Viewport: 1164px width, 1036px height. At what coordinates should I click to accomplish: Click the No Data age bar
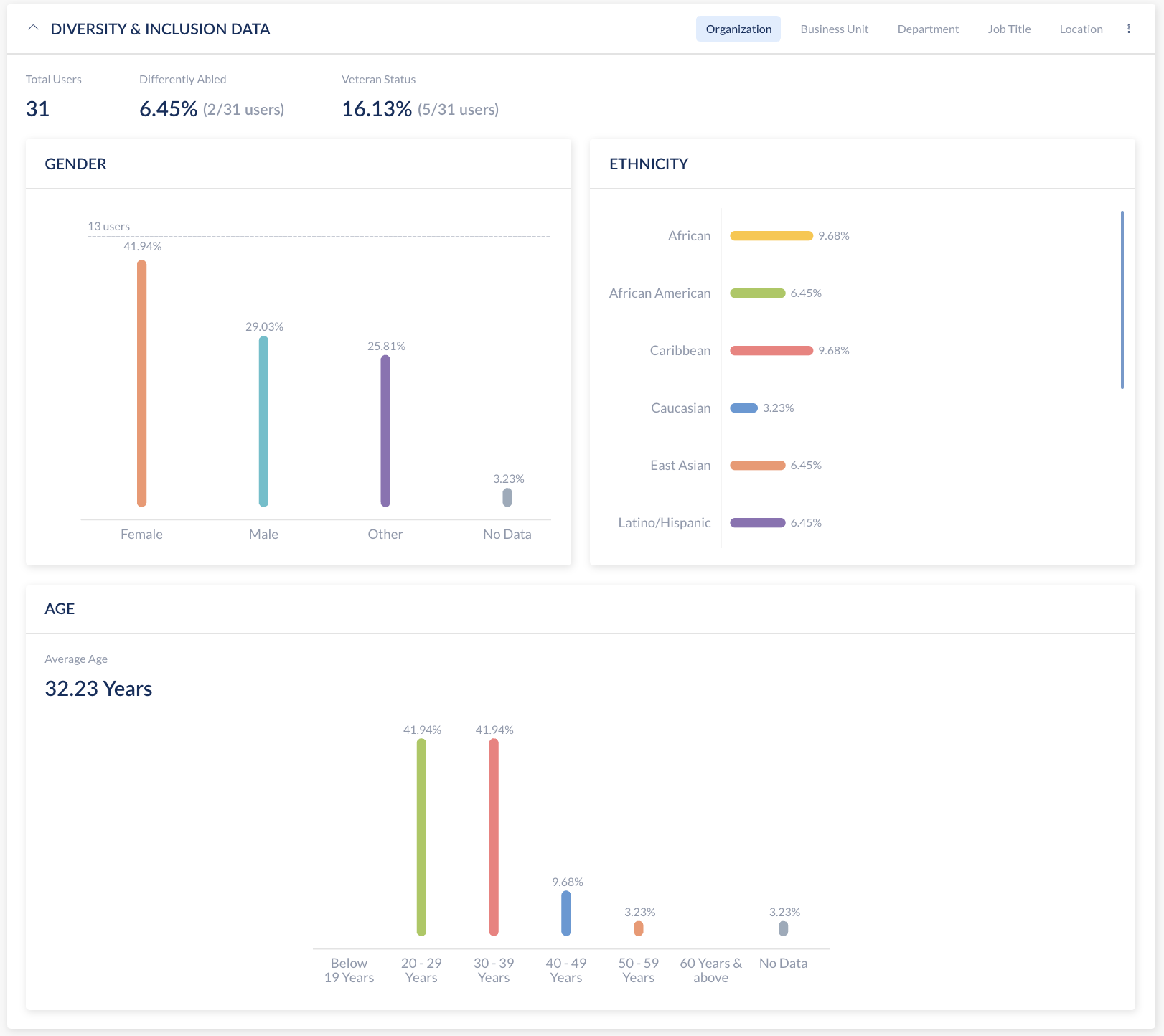pos(784,928)
